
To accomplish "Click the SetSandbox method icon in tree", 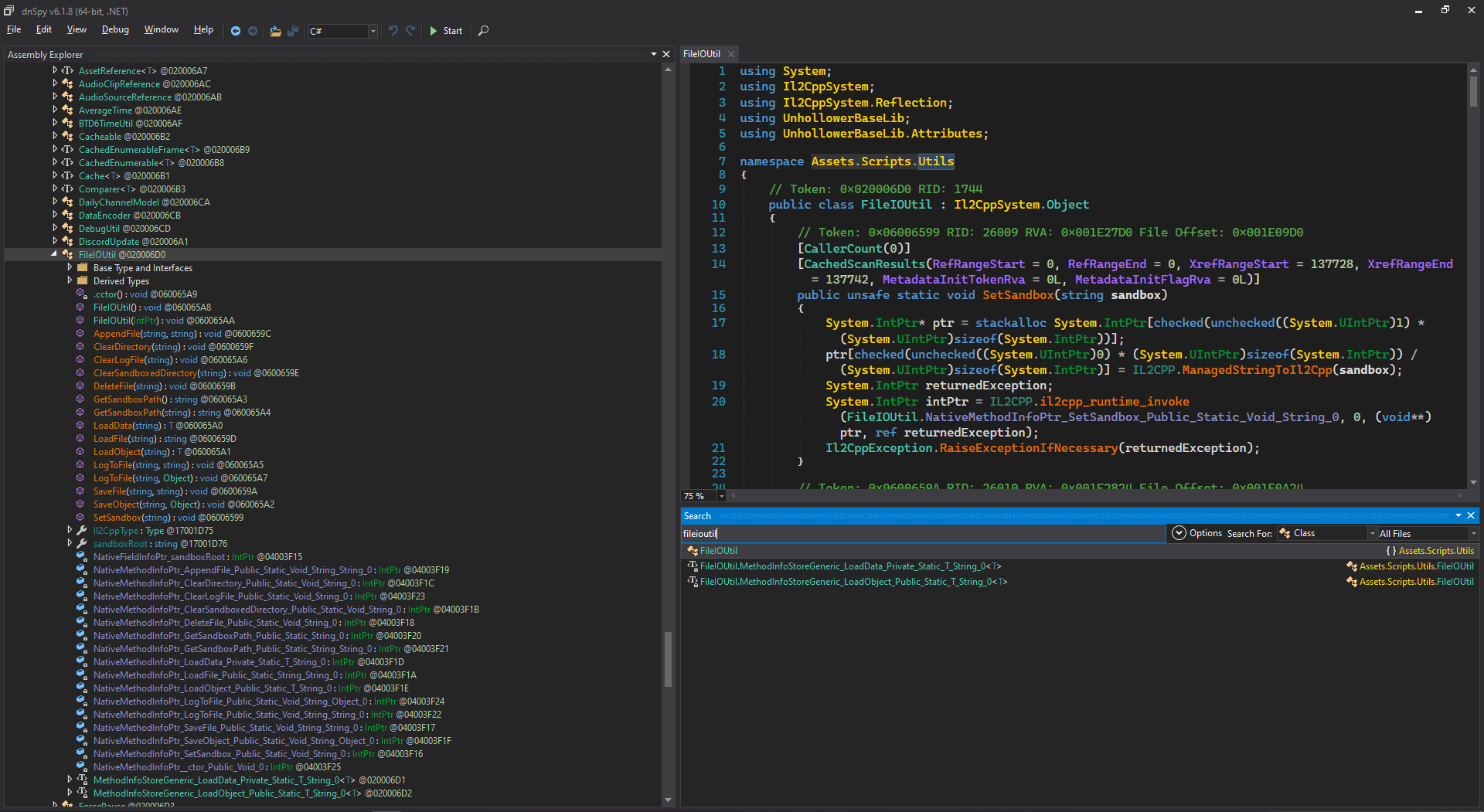I will coord(81,517).
